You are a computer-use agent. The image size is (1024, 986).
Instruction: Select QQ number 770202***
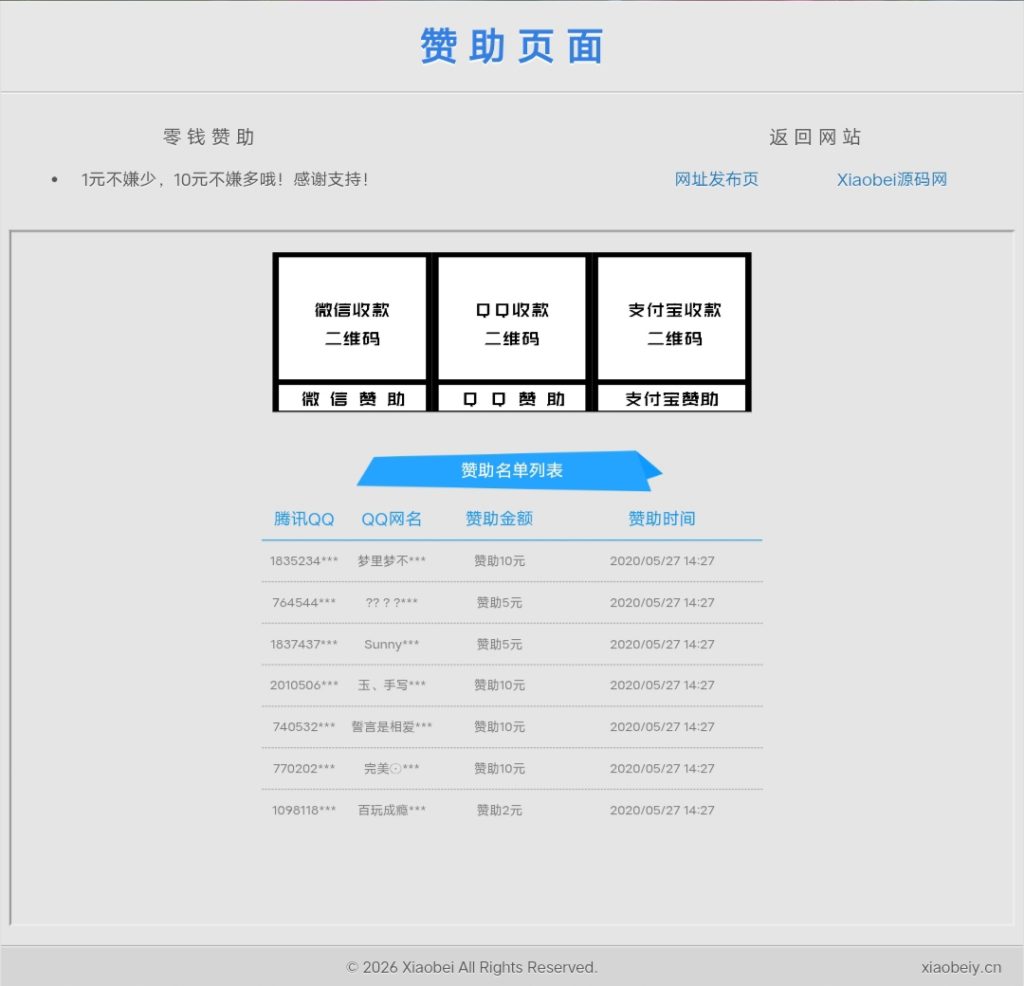[x=304, y=769]
